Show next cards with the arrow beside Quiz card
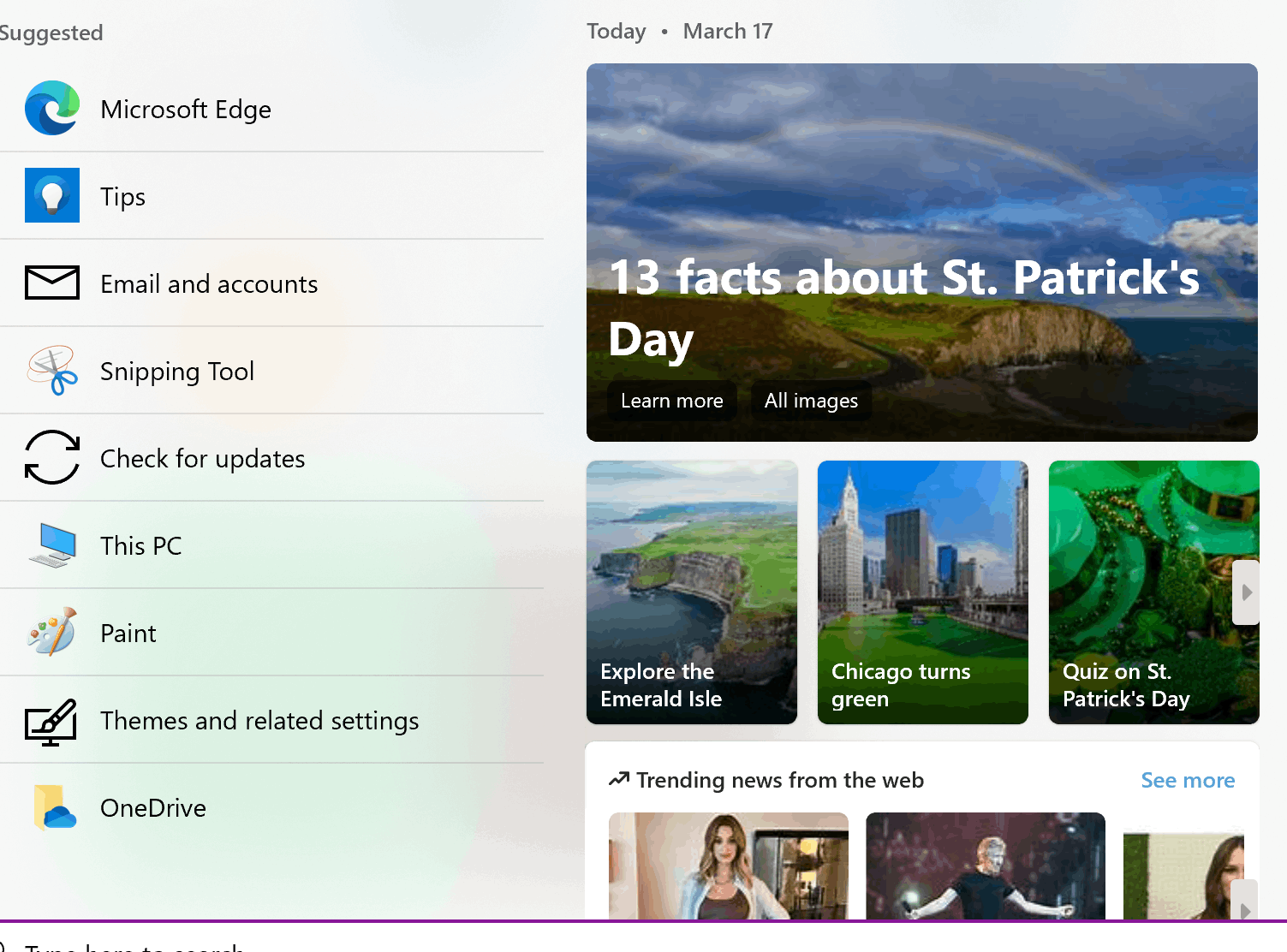This screenshot has width=1287, height=952. click(1246, 592)
